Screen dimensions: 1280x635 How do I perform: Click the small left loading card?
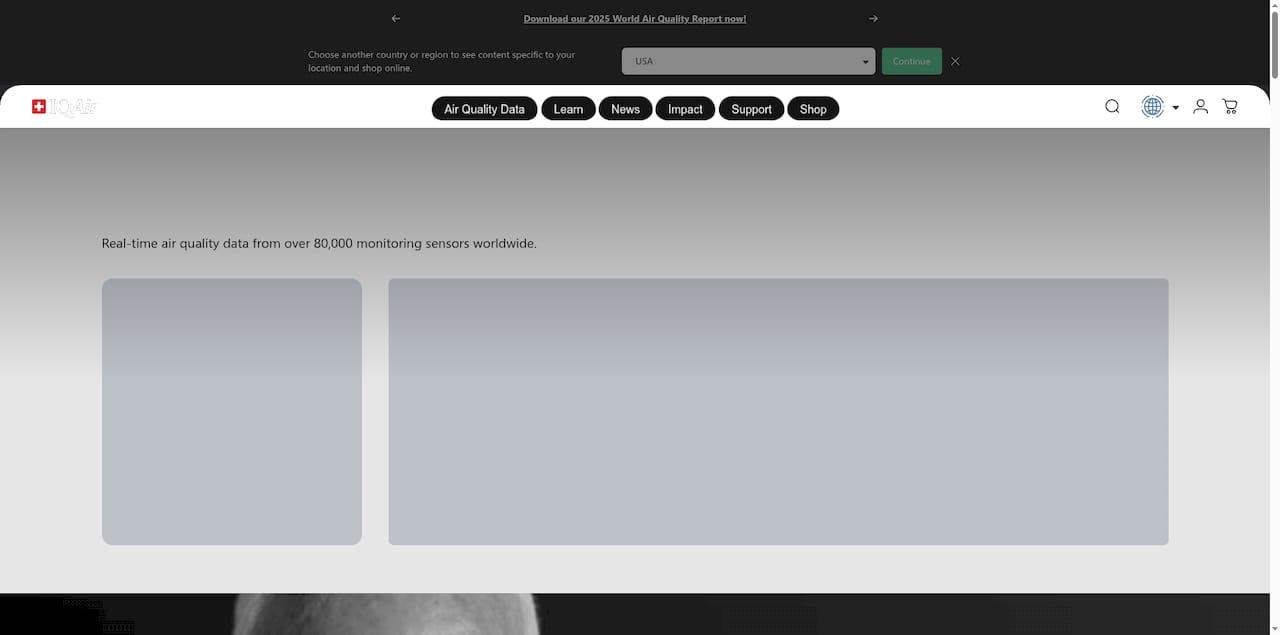(x=232, y=412)
